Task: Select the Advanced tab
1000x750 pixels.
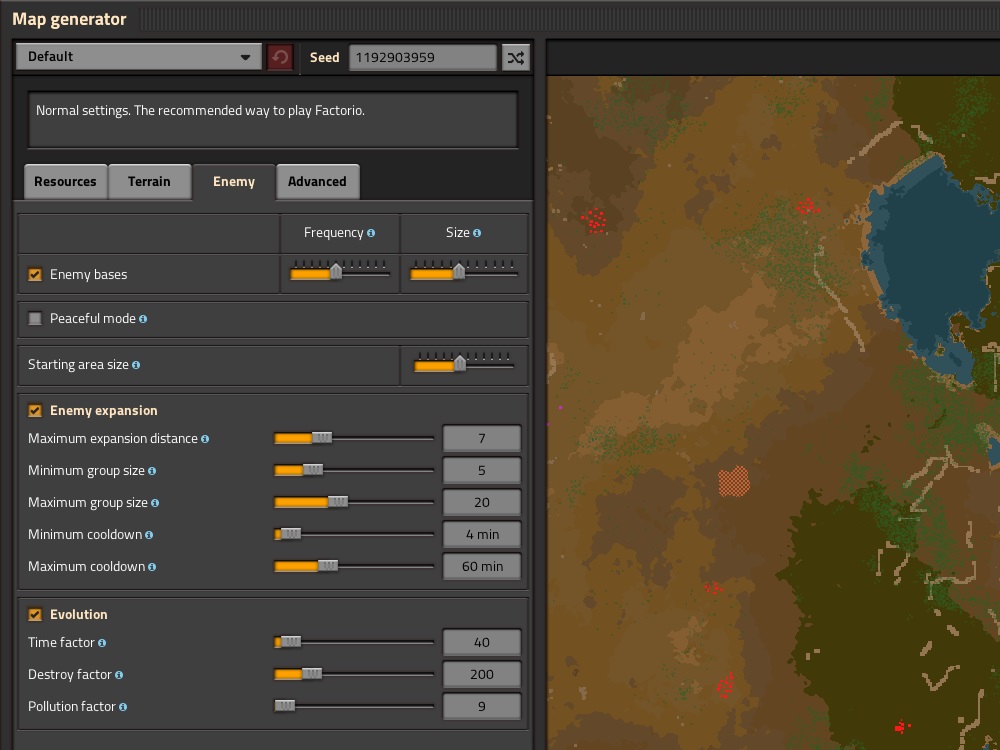Action: (318, 181)
